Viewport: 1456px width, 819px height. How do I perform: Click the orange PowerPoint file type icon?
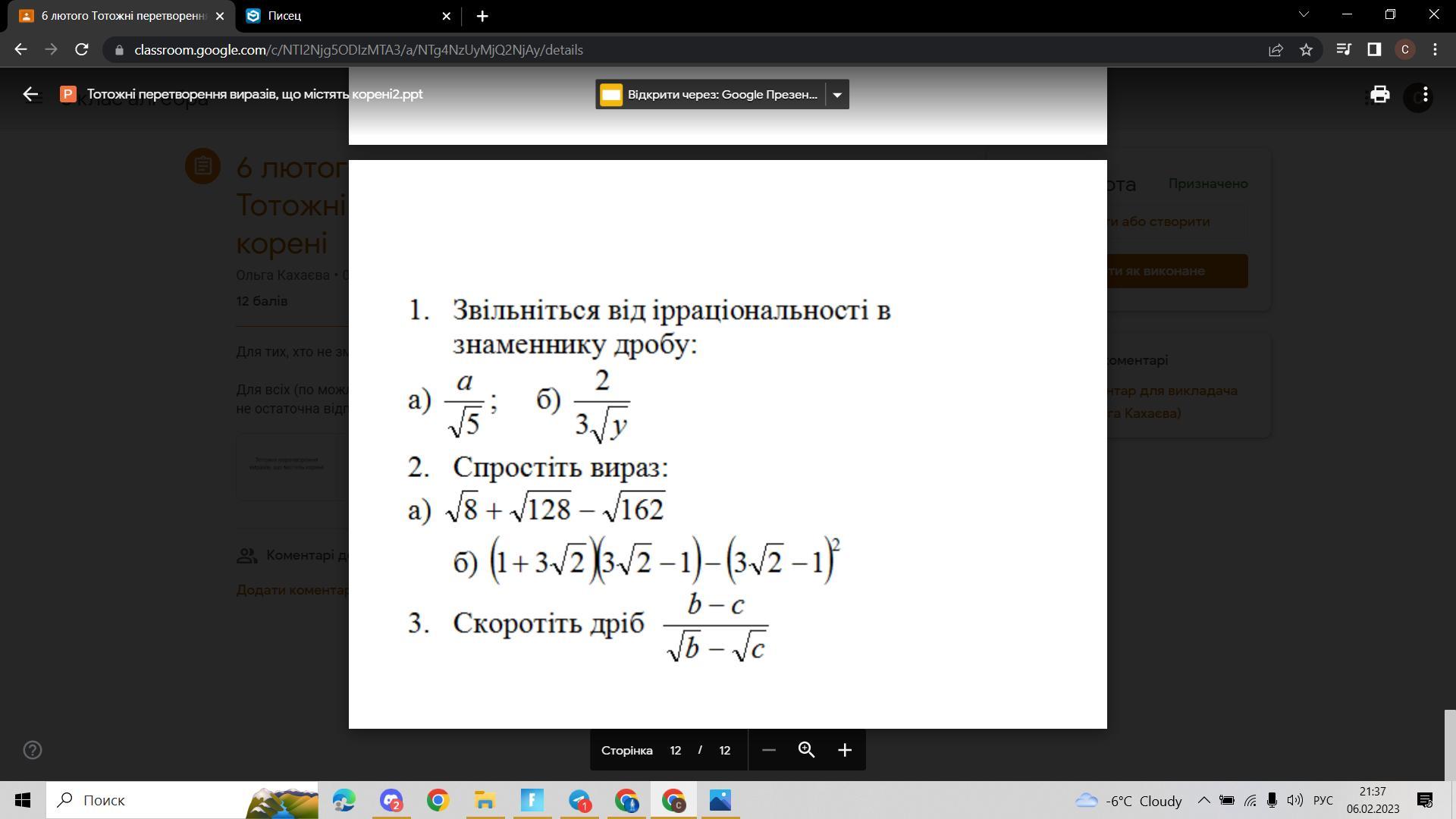(x=68, y=94)
